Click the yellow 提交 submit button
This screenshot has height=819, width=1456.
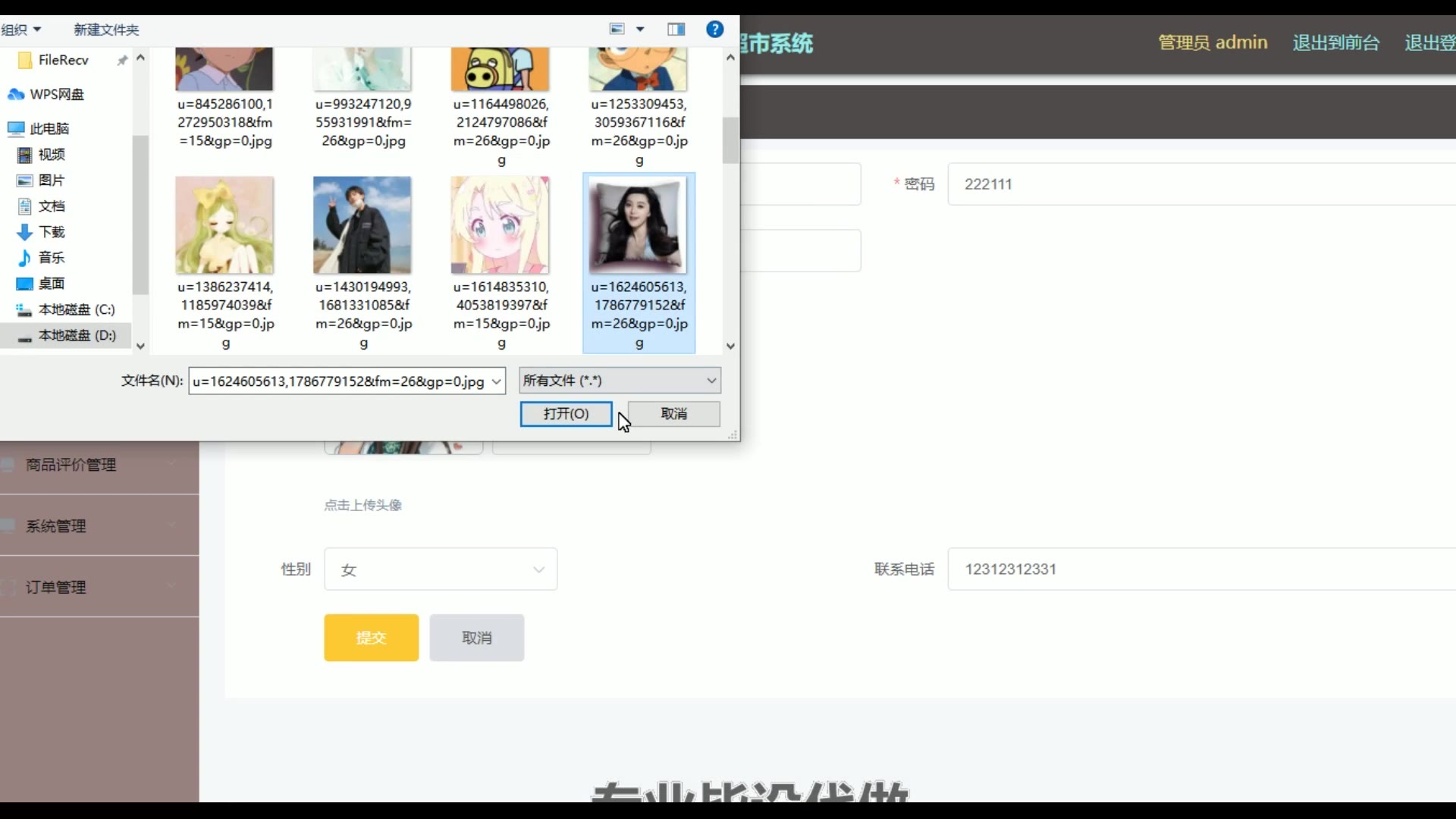pos(371,638)
